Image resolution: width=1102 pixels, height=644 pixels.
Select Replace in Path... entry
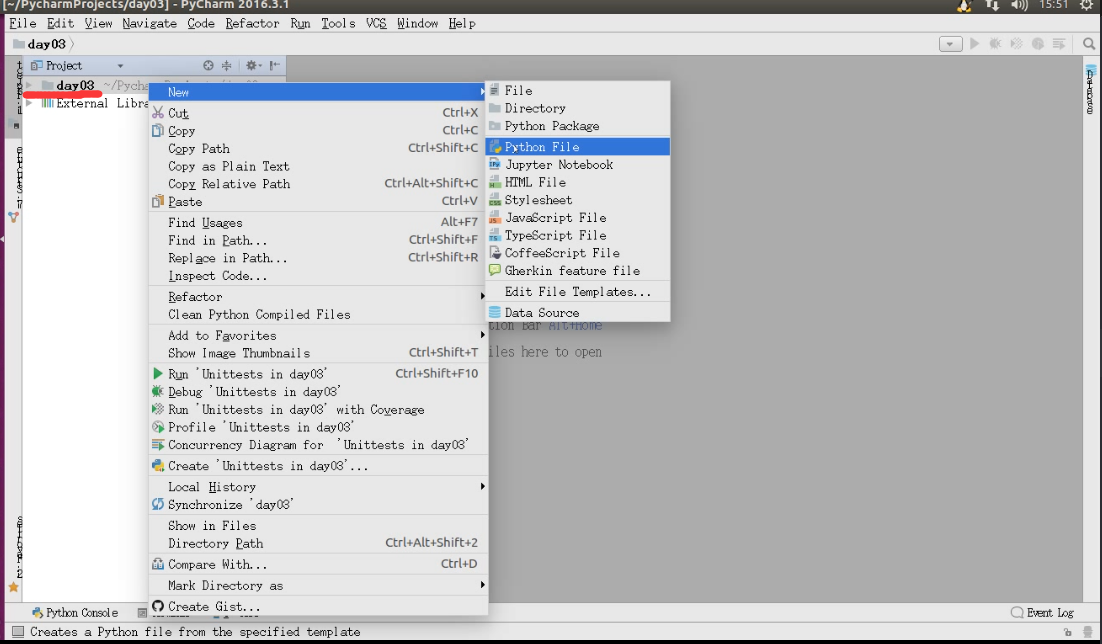(x=318, y=258)
